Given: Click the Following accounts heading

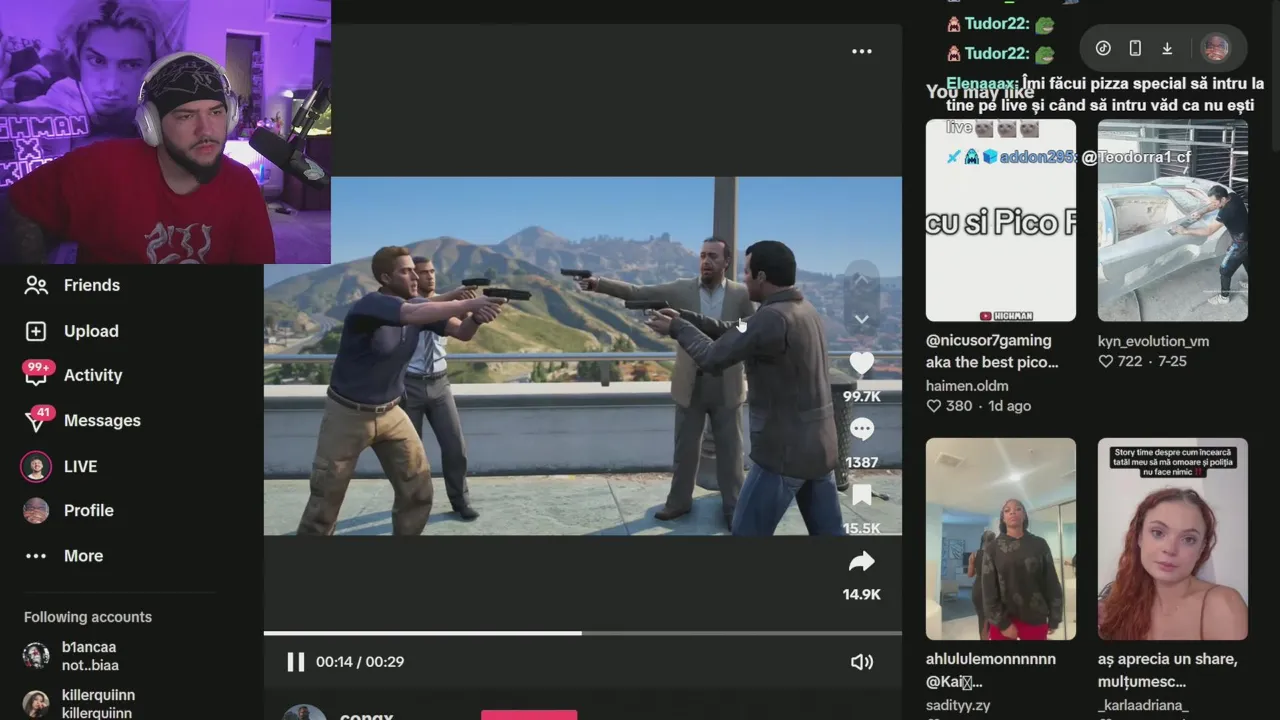Looking at the screenshot, I should 88,617.
